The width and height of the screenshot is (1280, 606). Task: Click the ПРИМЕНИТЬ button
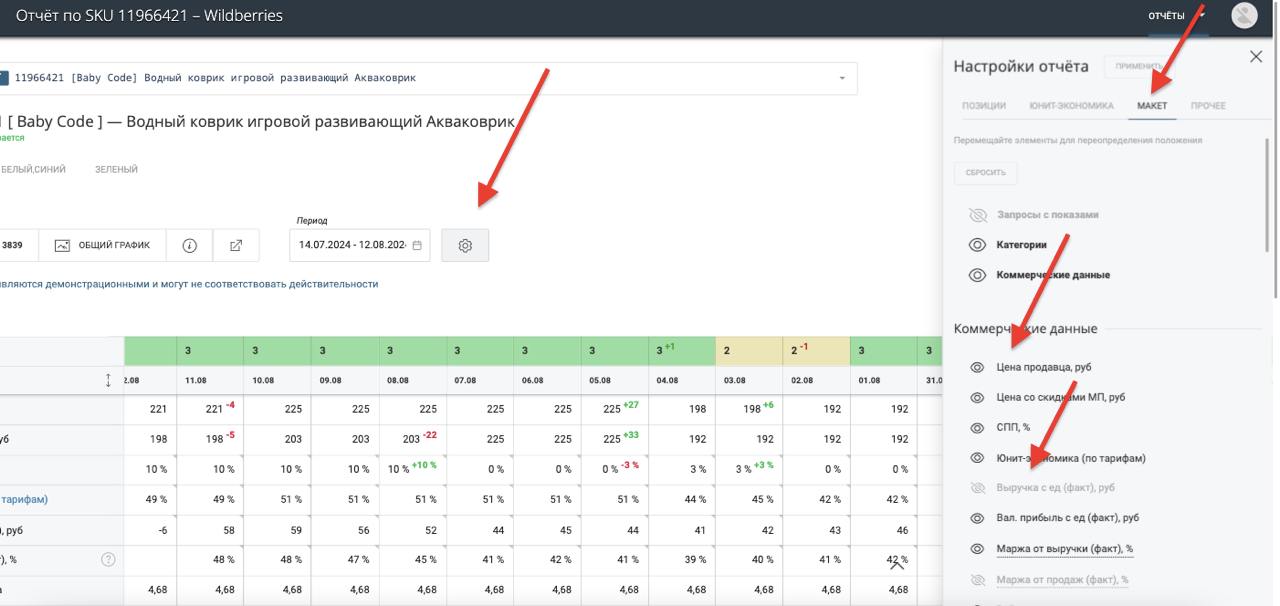click(1141, 66)
